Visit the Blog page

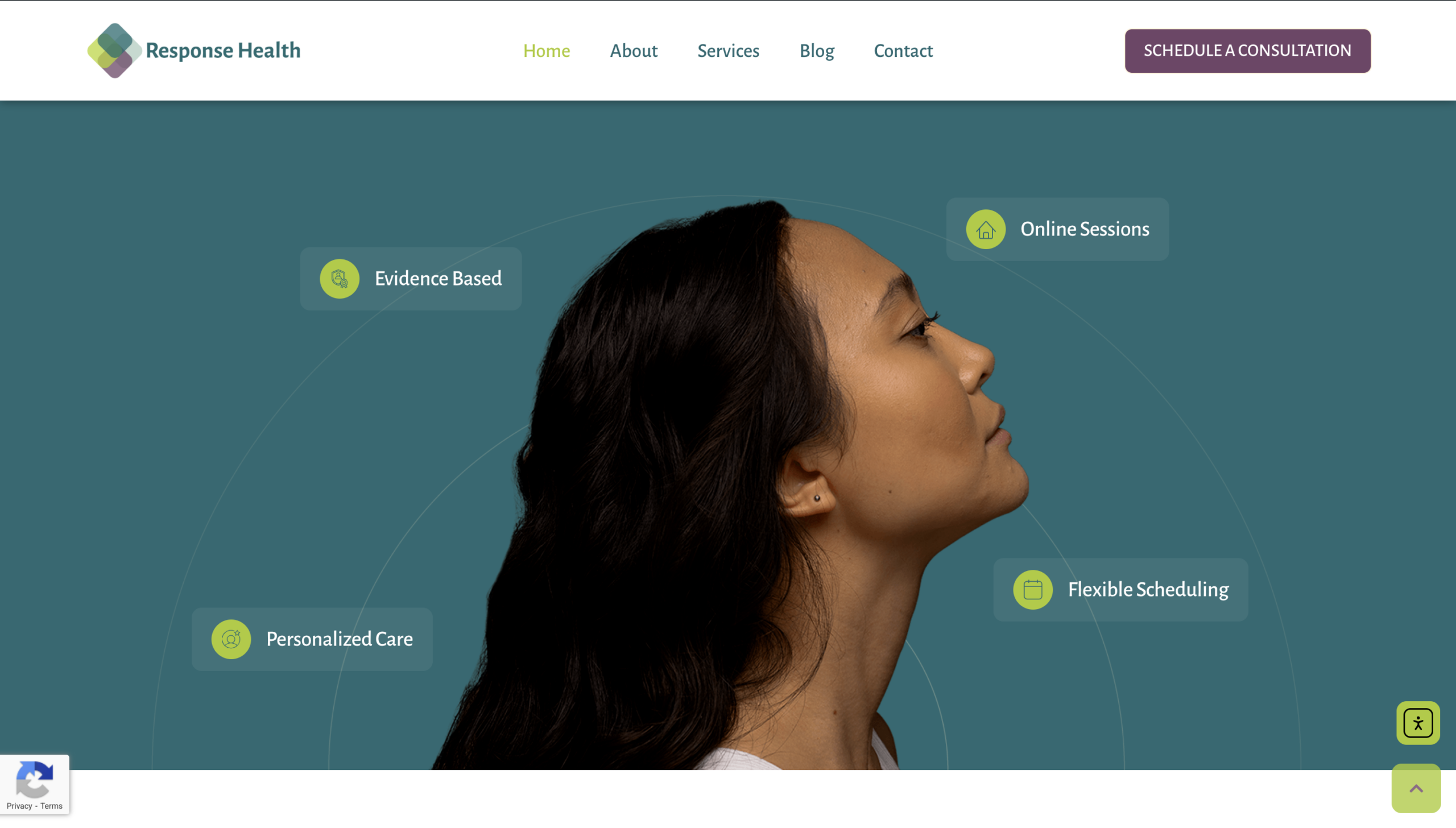click(x=817, y=51)
